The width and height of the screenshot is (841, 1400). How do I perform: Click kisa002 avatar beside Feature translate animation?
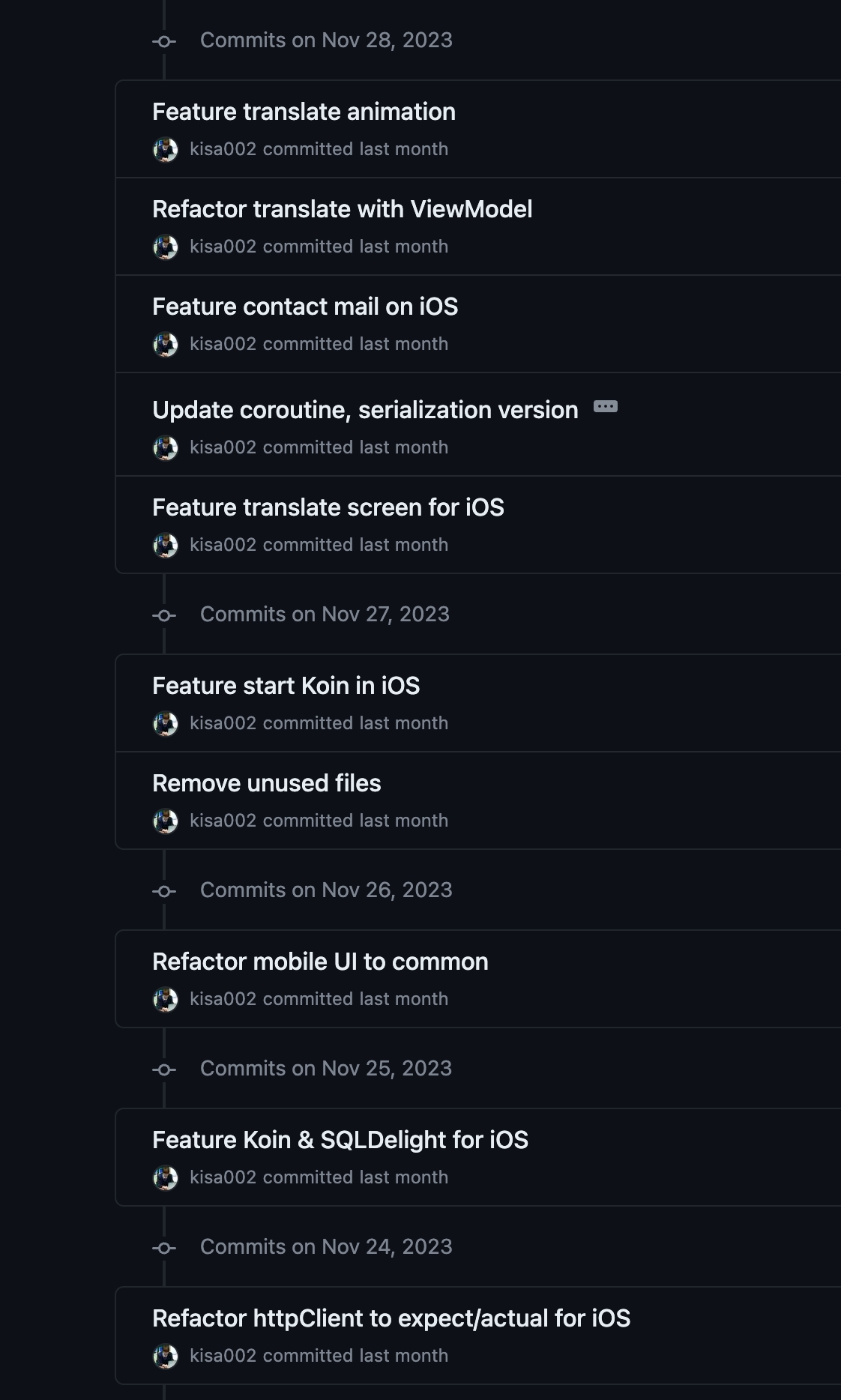[166, 150]
